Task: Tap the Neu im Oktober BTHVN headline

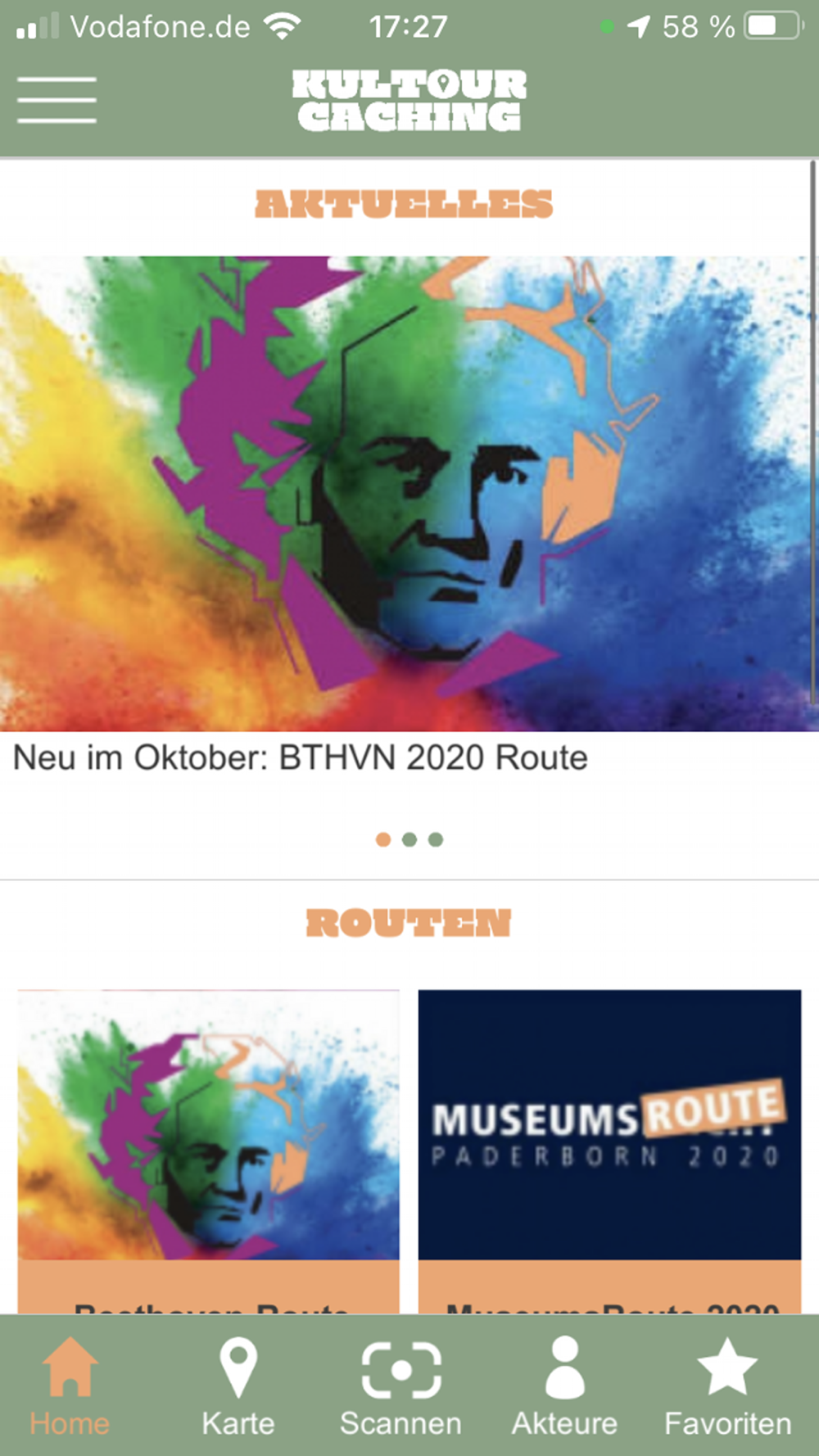Action: (301, 757)
